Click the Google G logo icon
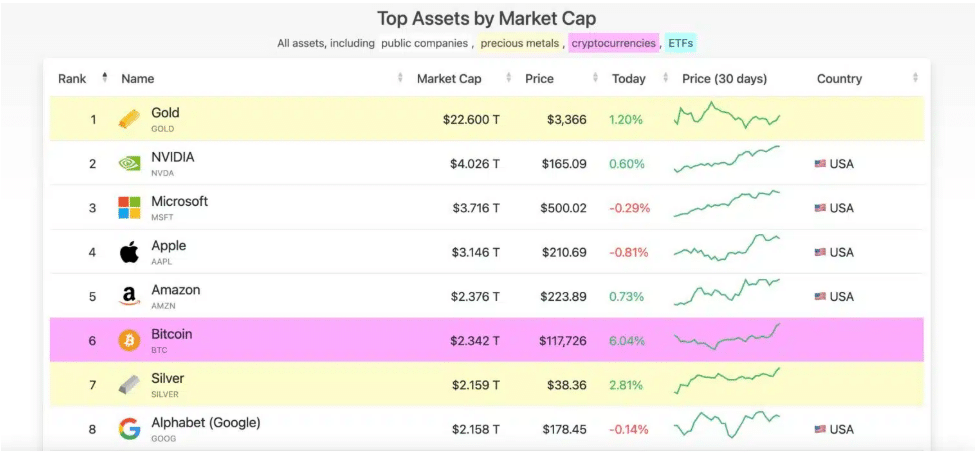The image size is (975, 454). tap(129, 429)
